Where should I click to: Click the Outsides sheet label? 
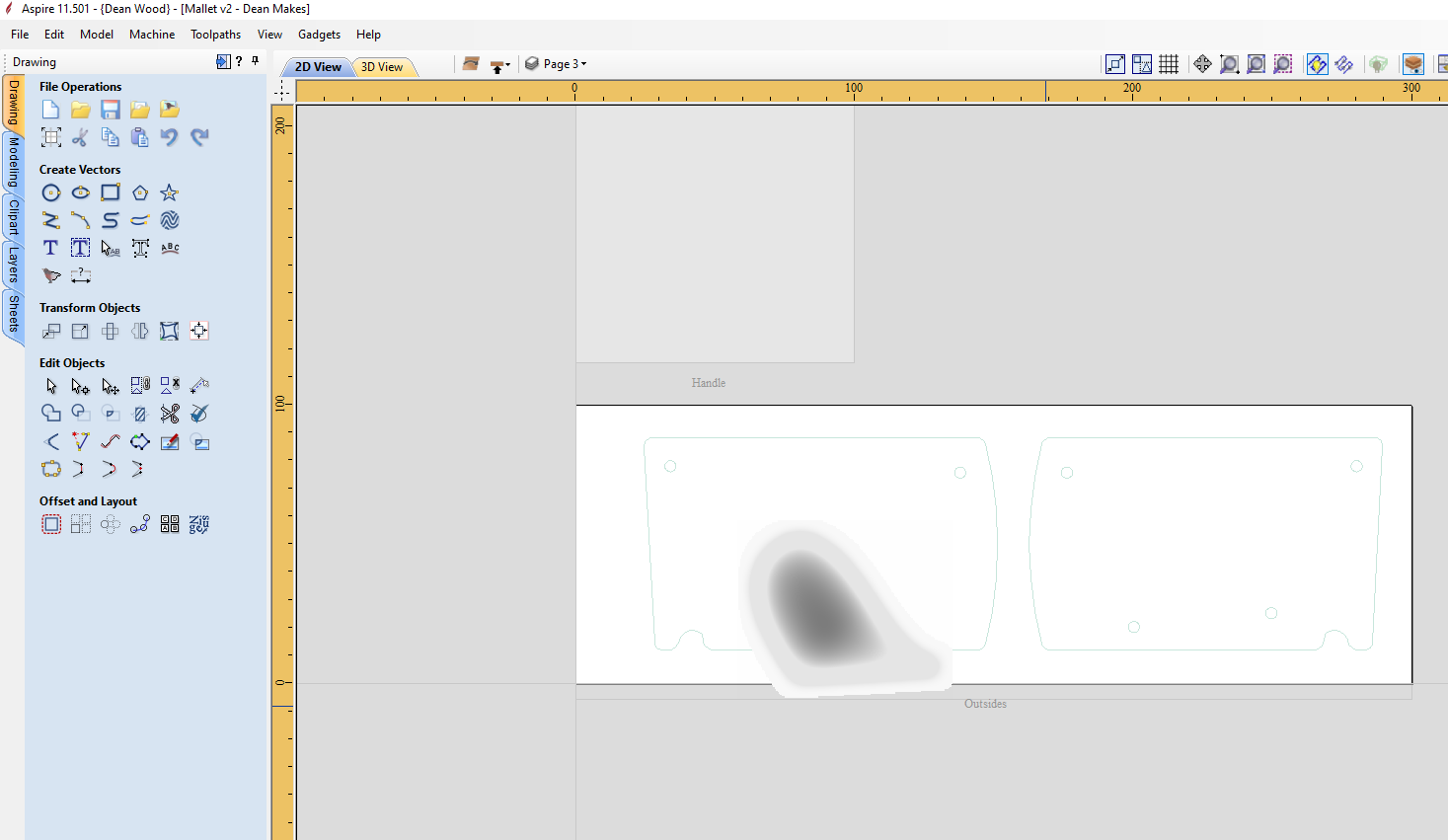click(985, 704)
